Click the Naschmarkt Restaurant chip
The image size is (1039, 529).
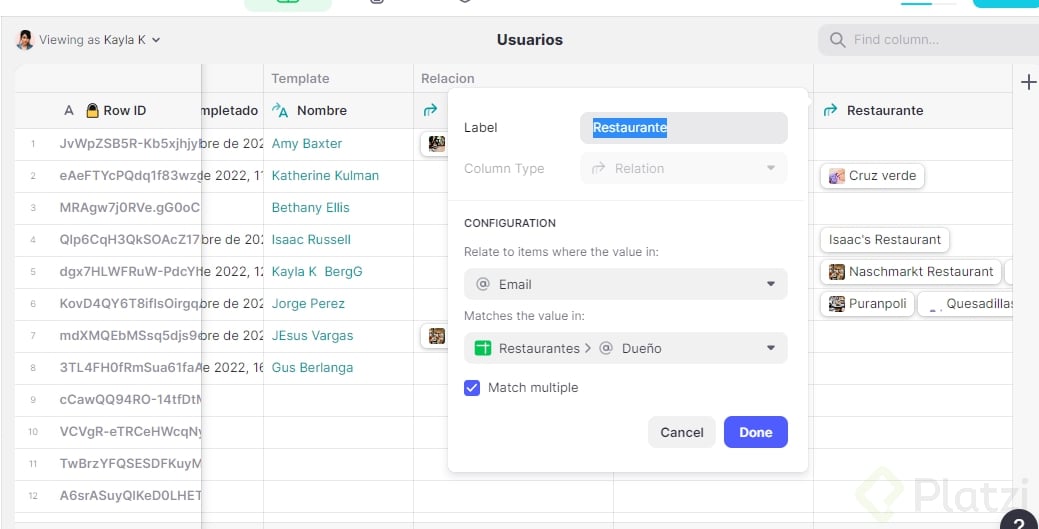(x=910, y=272)
